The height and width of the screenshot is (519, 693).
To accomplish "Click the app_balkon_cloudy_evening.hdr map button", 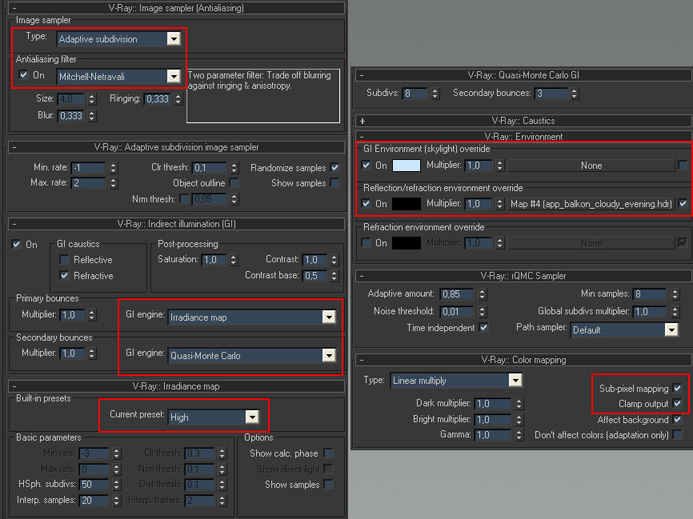I will click(591, 204).
